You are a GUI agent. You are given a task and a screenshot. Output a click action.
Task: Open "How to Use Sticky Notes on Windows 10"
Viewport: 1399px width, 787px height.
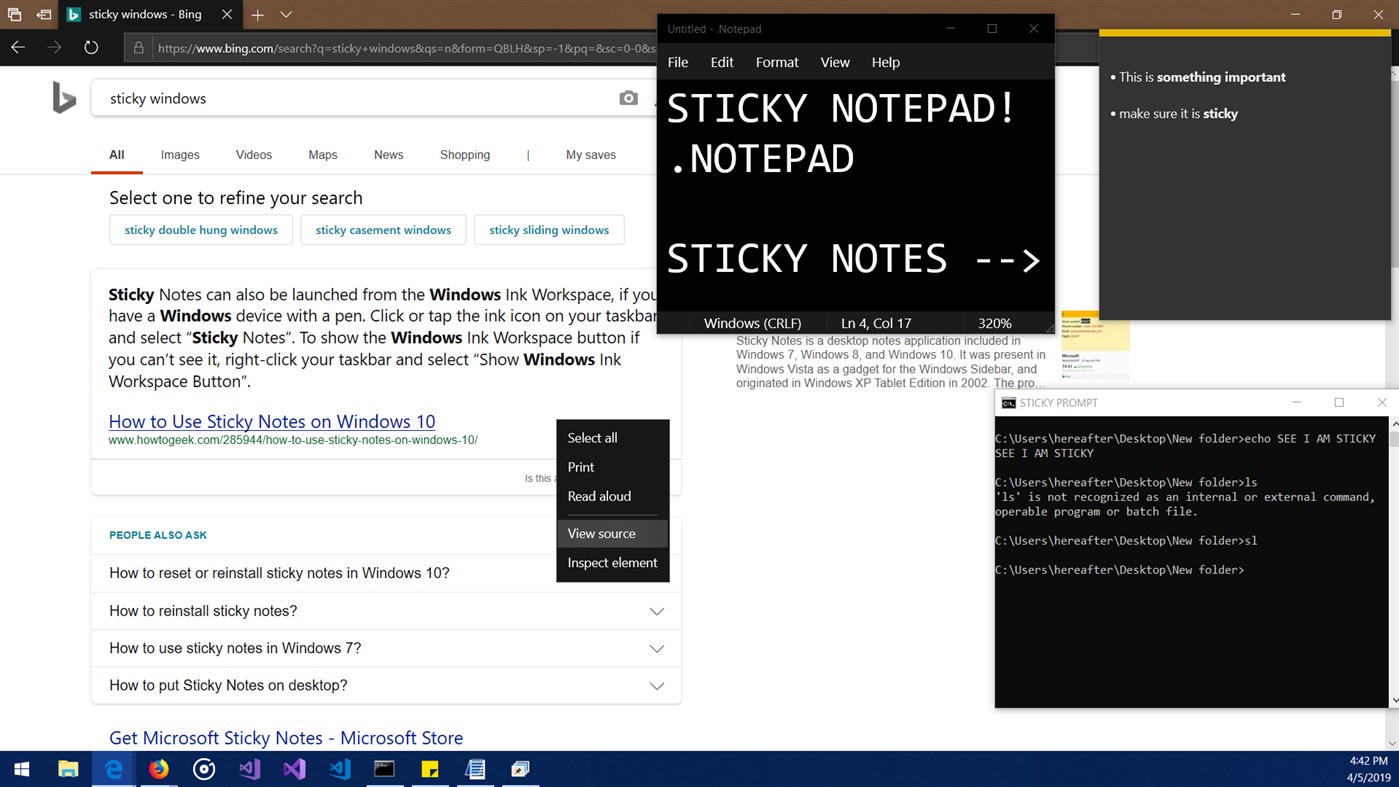[271, 421]
